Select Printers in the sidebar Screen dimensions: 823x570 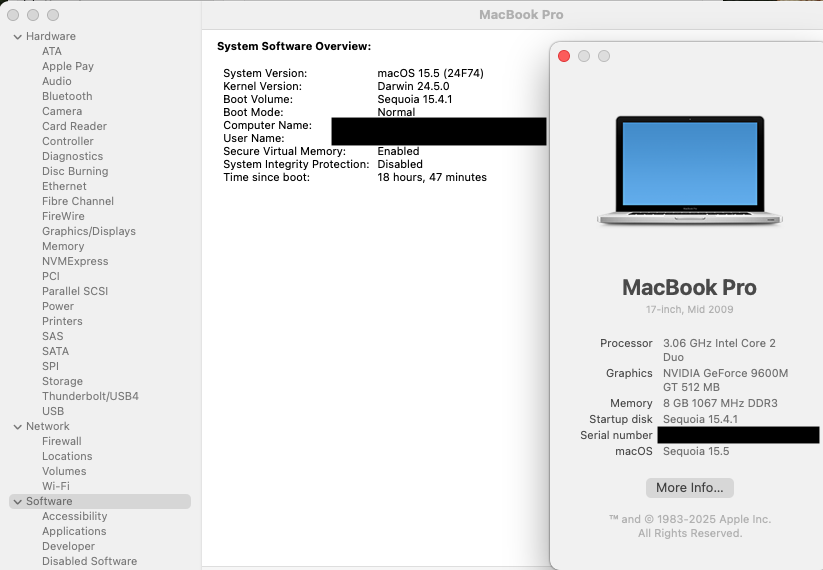click(62, 321)
